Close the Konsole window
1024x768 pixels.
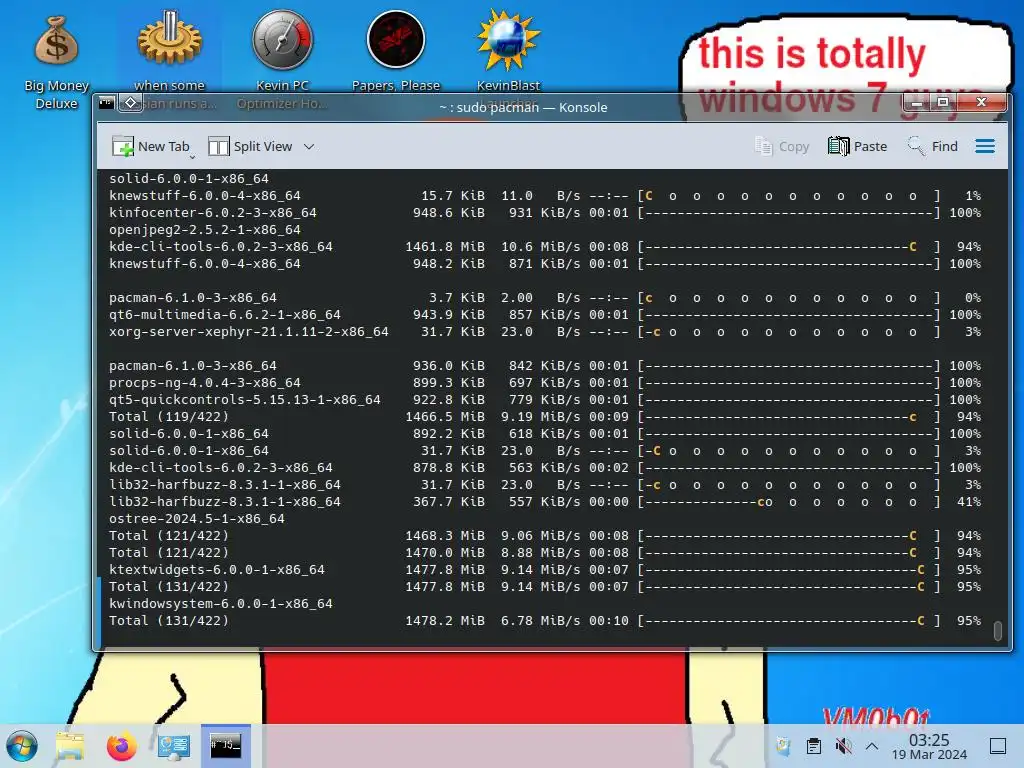coord(981,103)
